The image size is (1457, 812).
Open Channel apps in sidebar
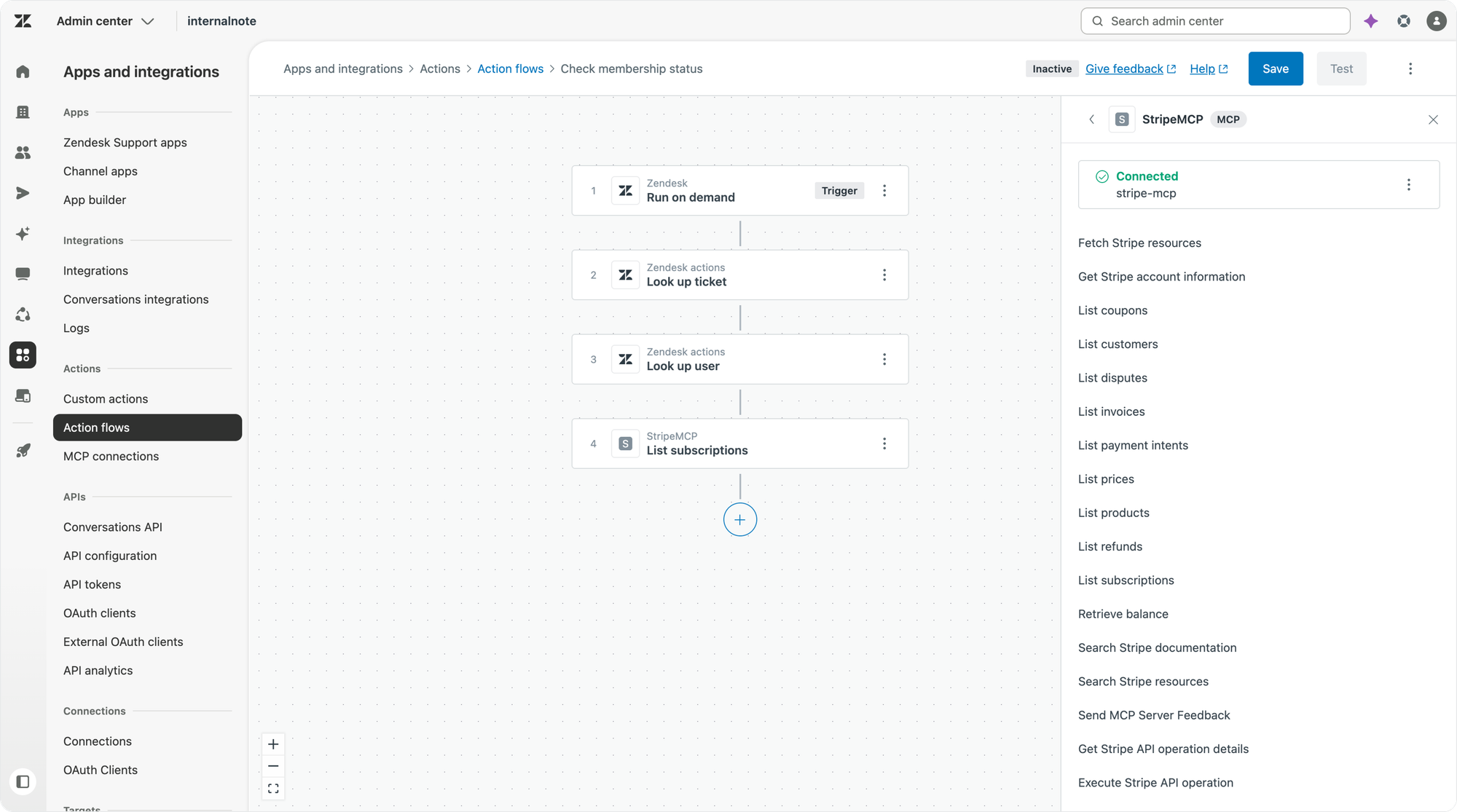pyautogui.click(x=101, y=171)
